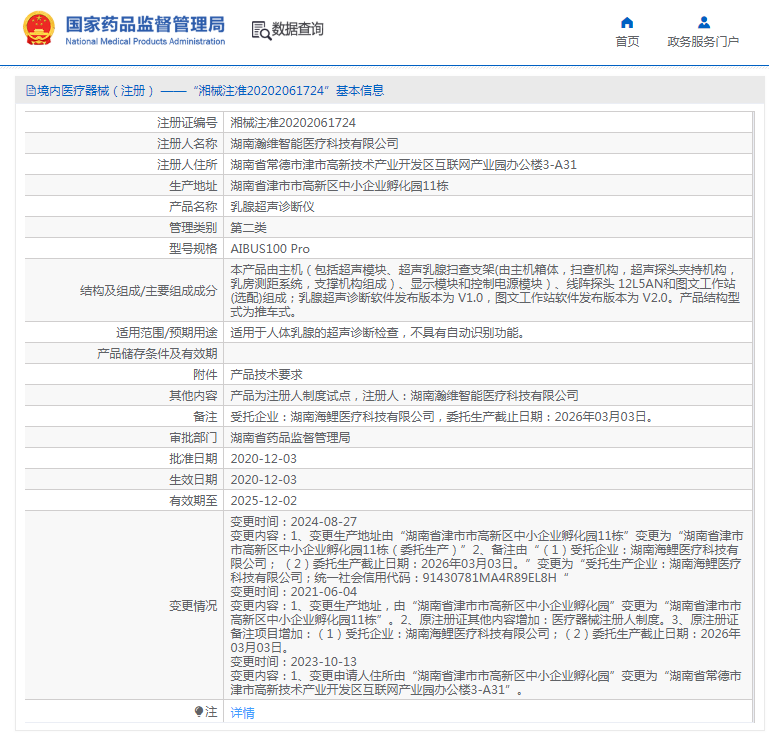Click model specification AIBUS100 Pro
769x734 pixels.
[x=270, y=249]
